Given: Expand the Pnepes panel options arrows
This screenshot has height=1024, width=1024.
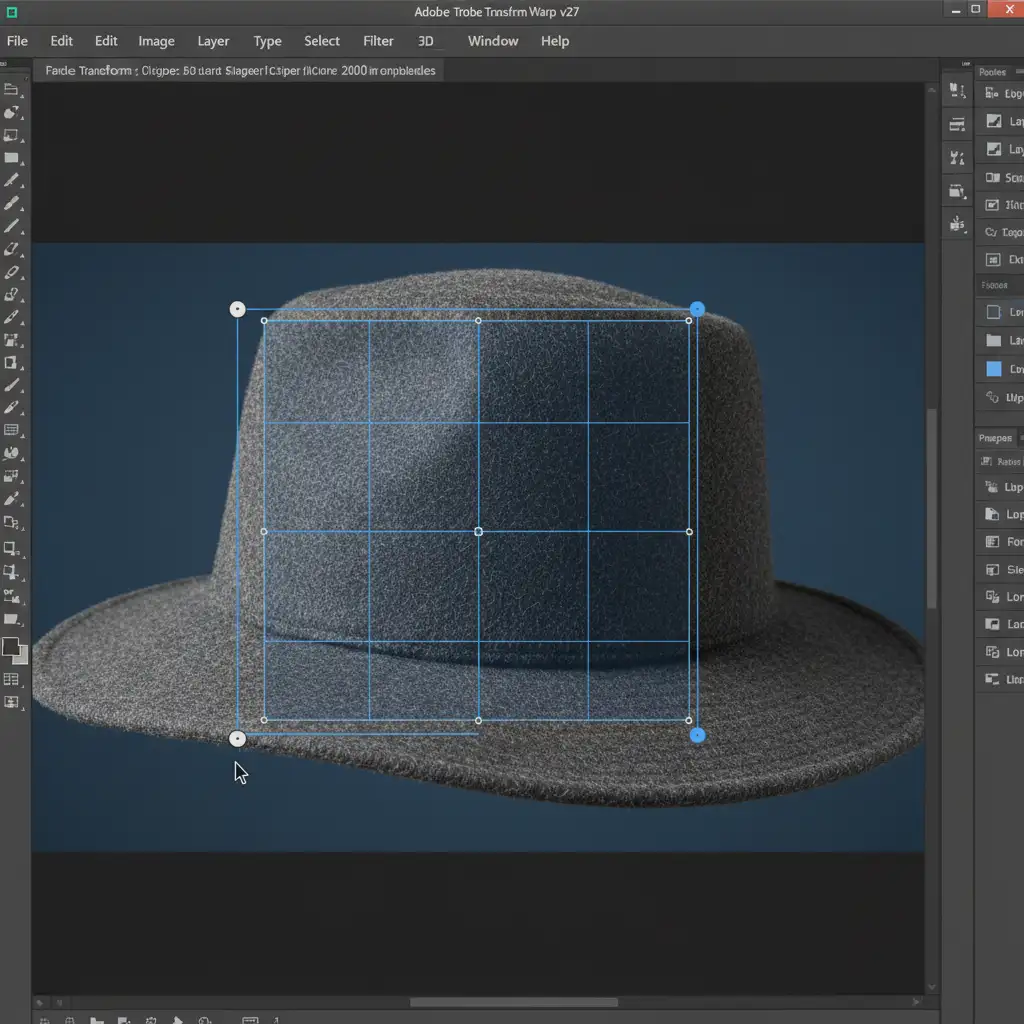Looking at the screenshot, I should coord(1020,438).
